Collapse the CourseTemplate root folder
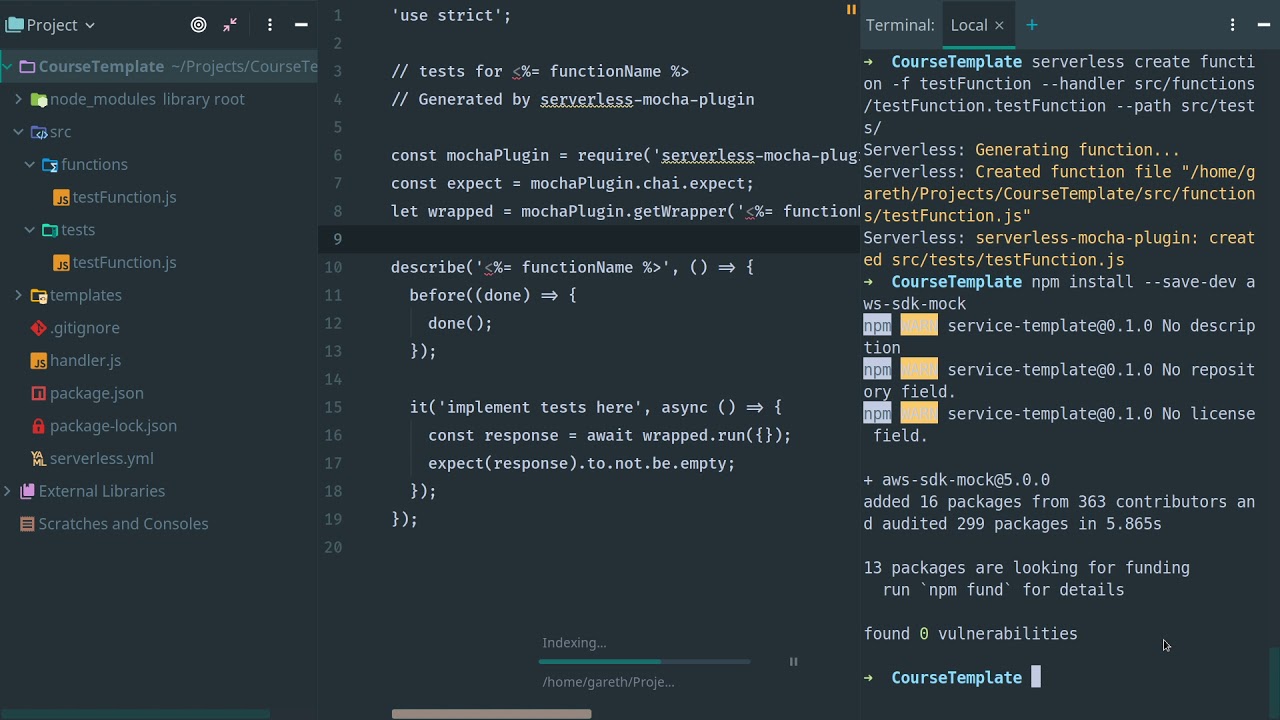 [x=7, y=67]
